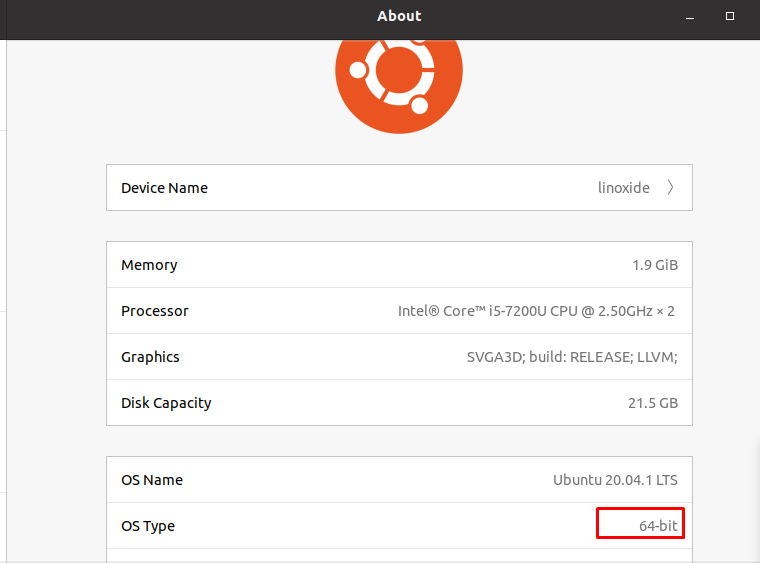
Task: Click the 21.5 GB disk capacity value
Action: [x=653, y=403]
